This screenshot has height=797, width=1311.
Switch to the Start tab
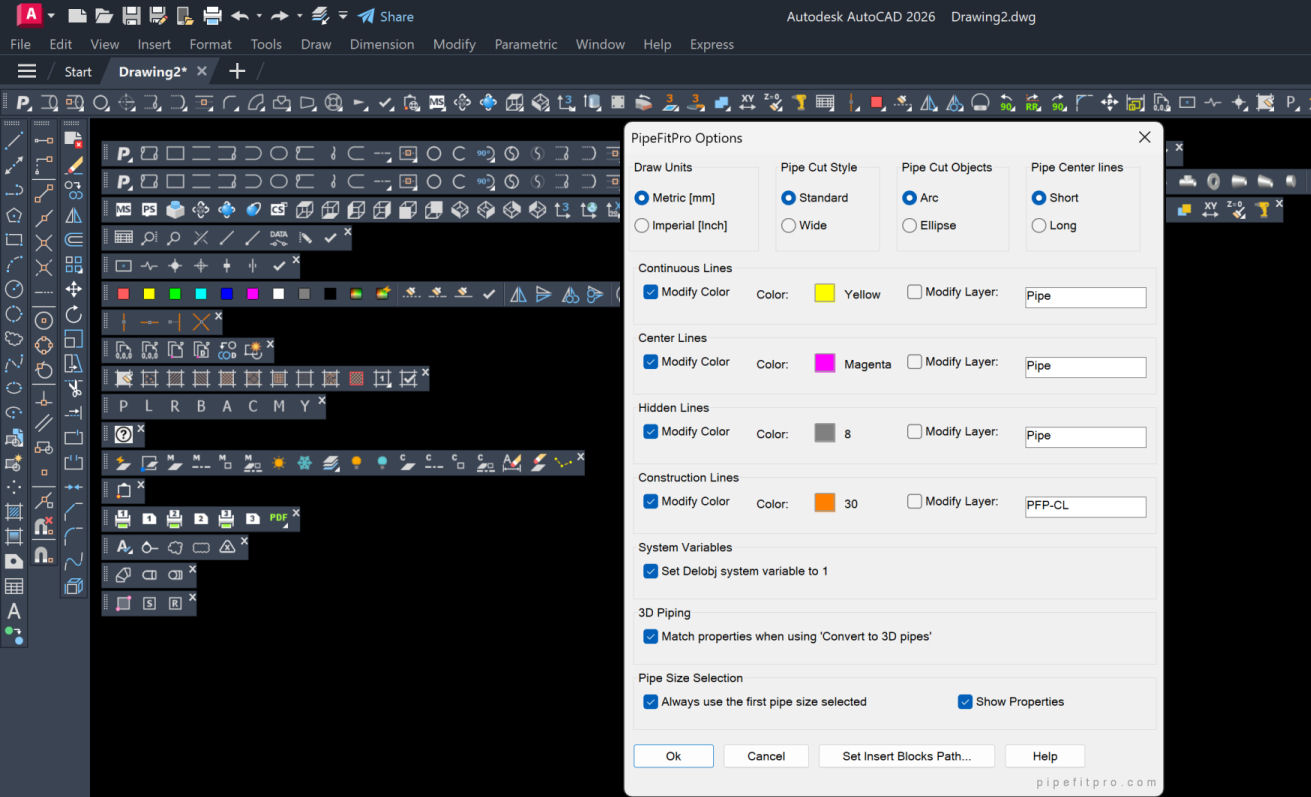tap(78, 72)
